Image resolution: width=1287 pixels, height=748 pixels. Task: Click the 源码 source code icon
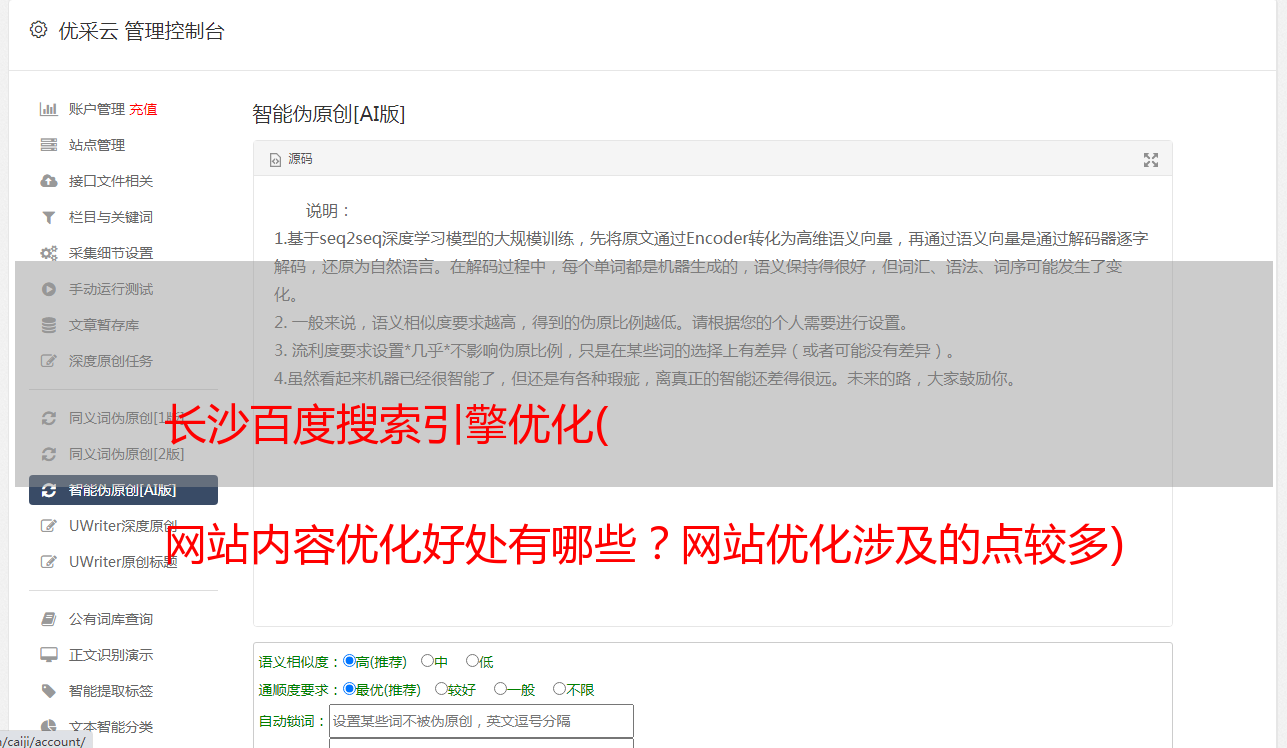click(276, 160)
